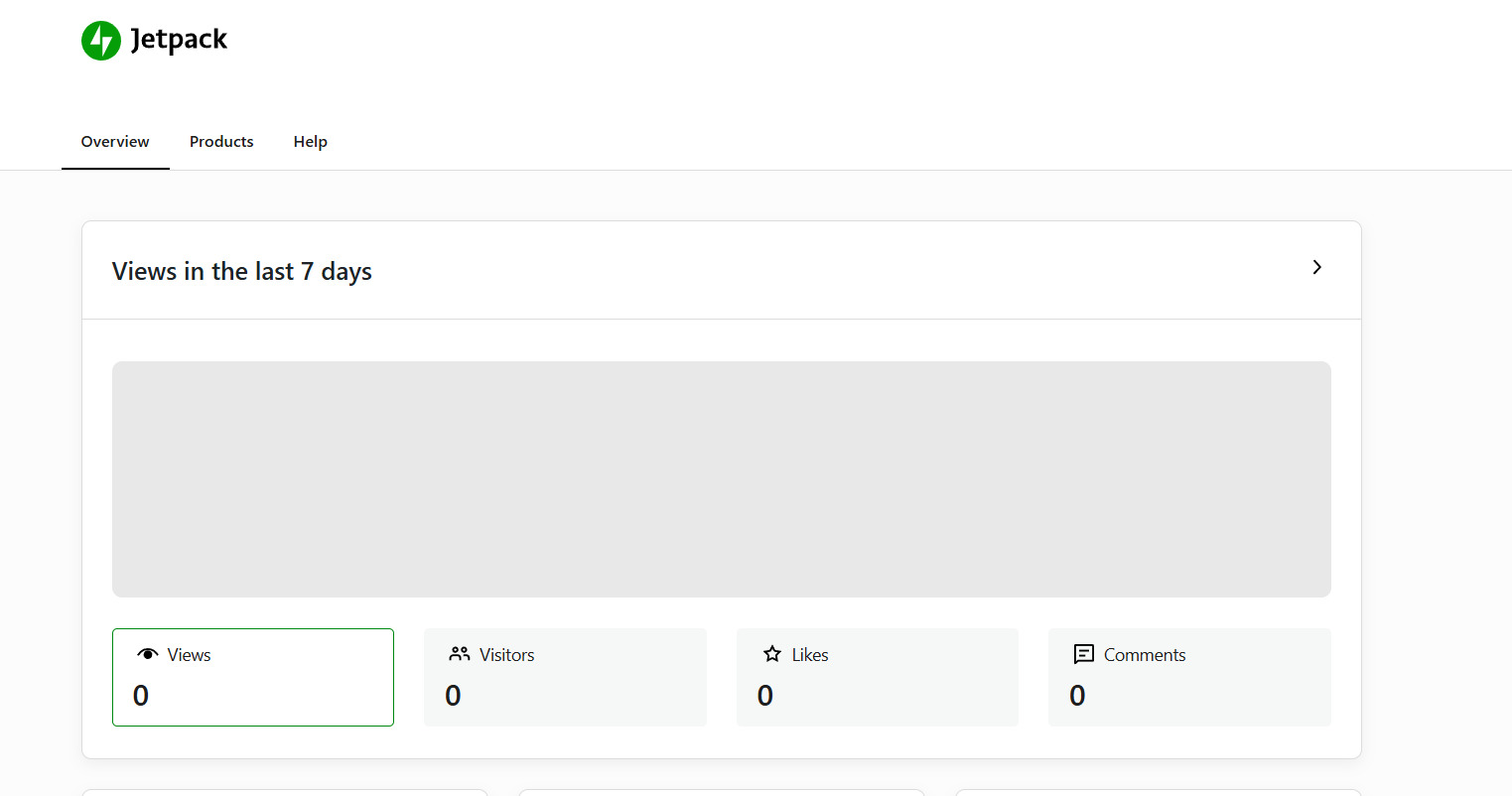Select the Comments label text
This screenshot has height=796, width=1512.
pos(1145,655)
